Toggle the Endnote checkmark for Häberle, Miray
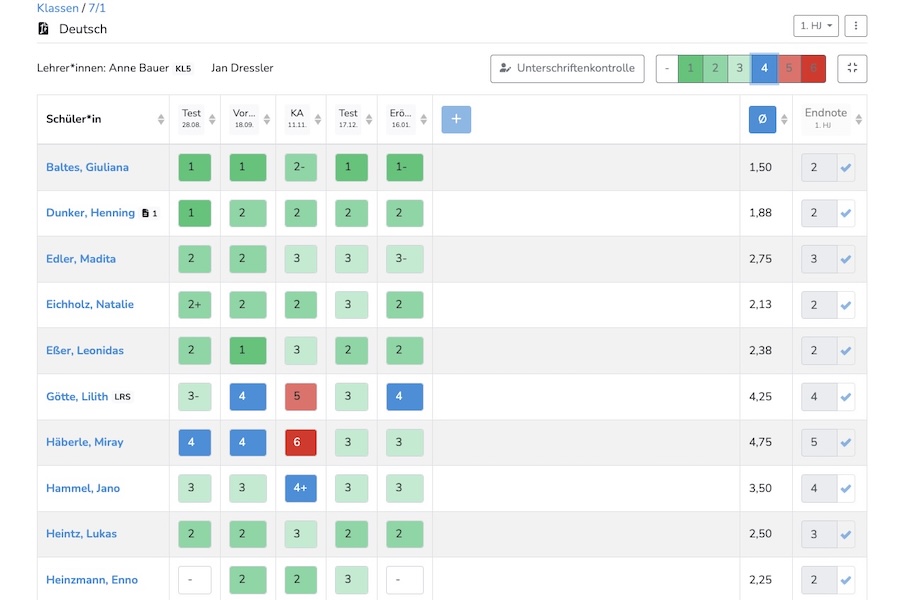900x600 pixels. pyautogui.click(x=846, y=442)
